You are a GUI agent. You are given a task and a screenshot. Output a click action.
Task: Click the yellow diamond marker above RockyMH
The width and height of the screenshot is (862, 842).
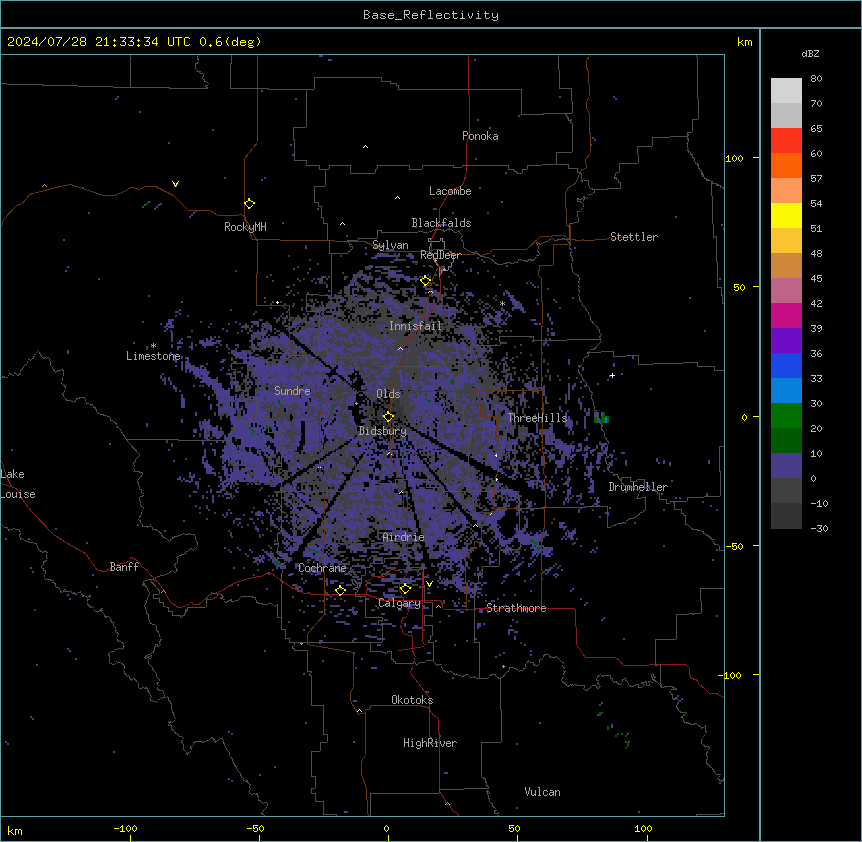coord(250,204)
